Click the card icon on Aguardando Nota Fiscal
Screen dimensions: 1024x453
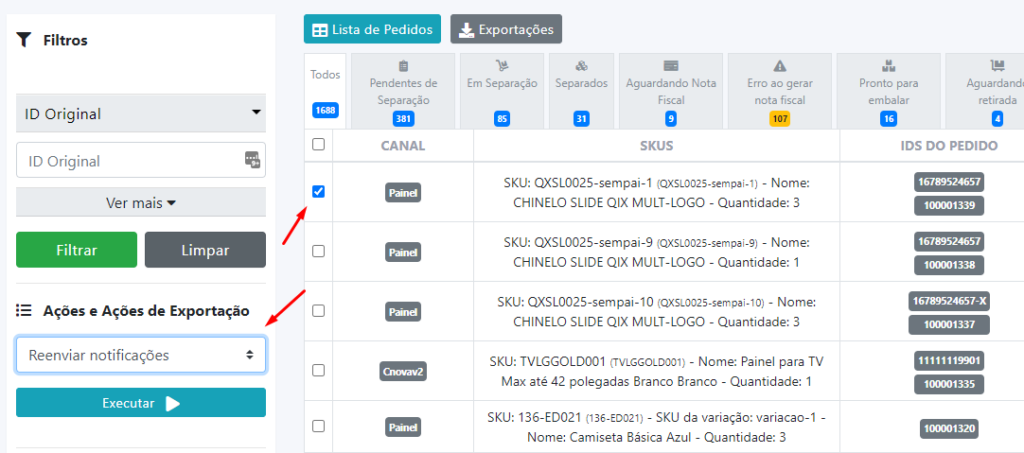click(671, 65)
